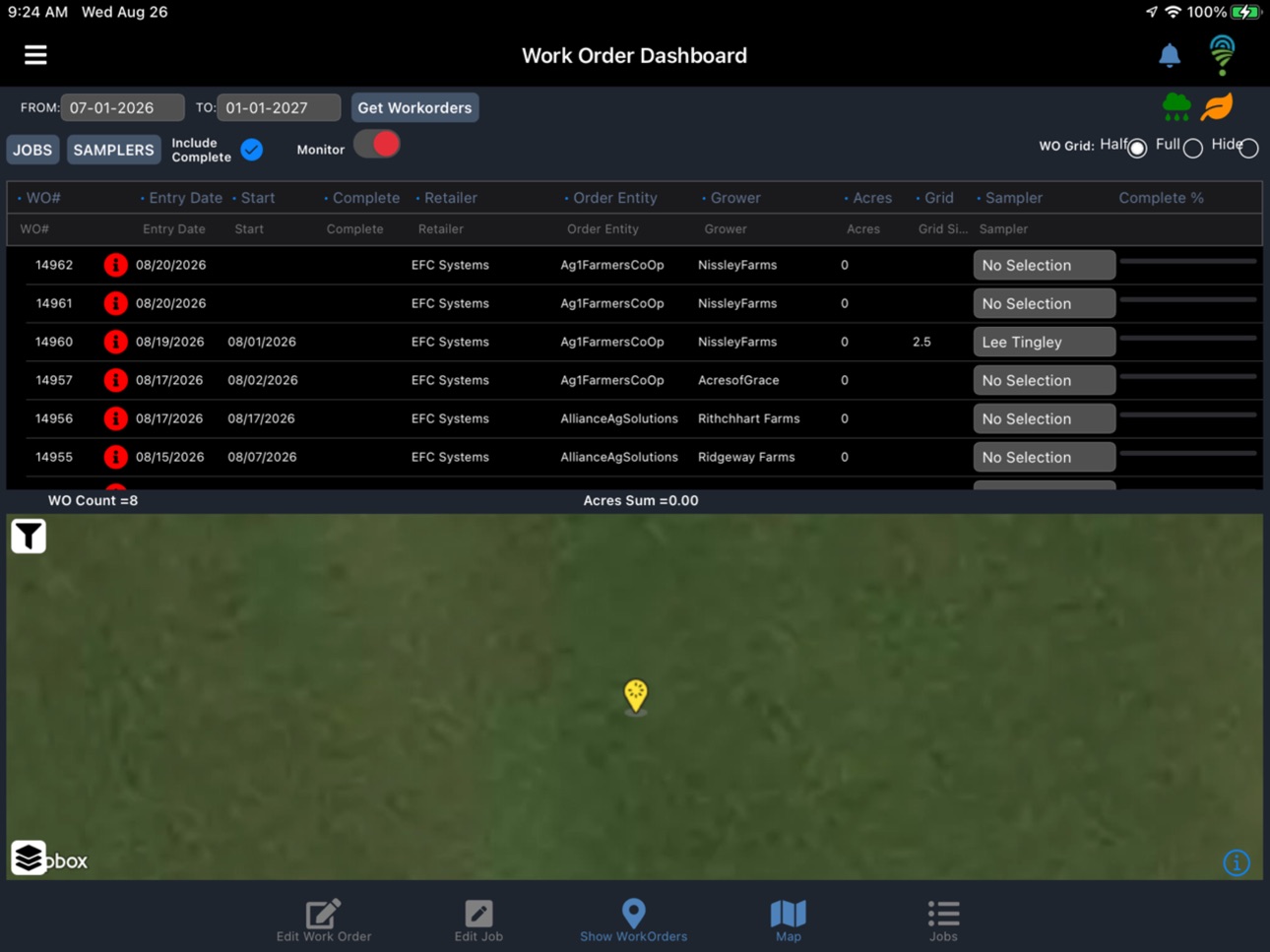Open map layers stack icon
Viewport: 1270px width, 952px height.
pyautogui.click(x=29, y=857)
